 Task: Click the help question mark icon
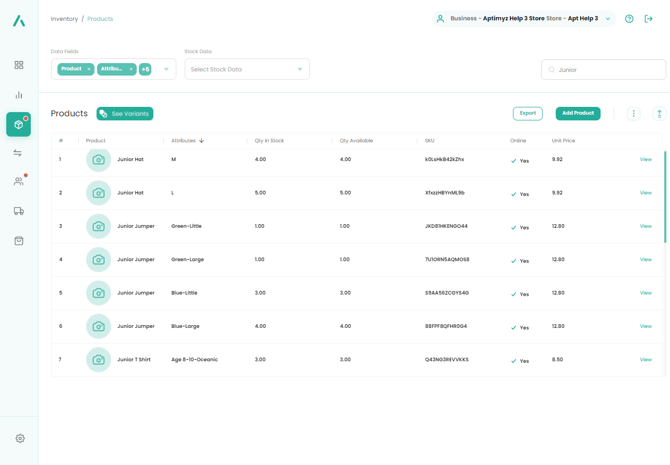coord(629,19)
